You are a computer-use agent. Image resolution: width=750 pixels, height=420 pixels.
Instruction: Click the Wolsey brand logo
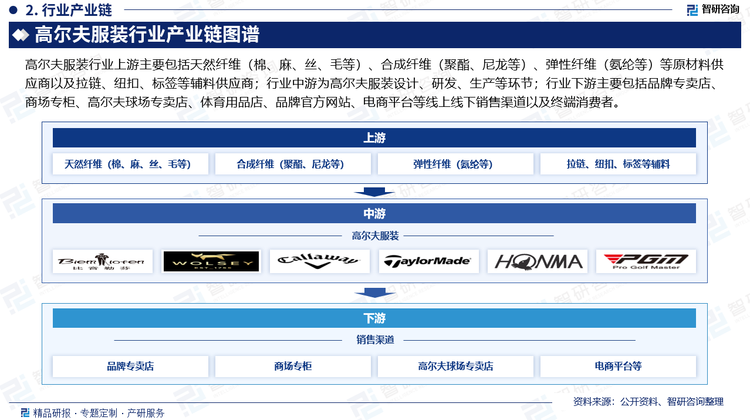pos(211,261)
